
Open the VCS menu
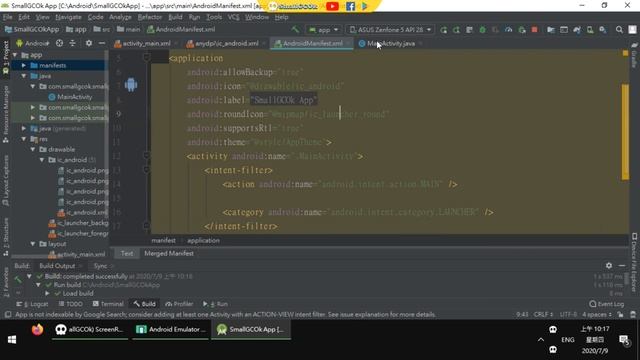233,17
